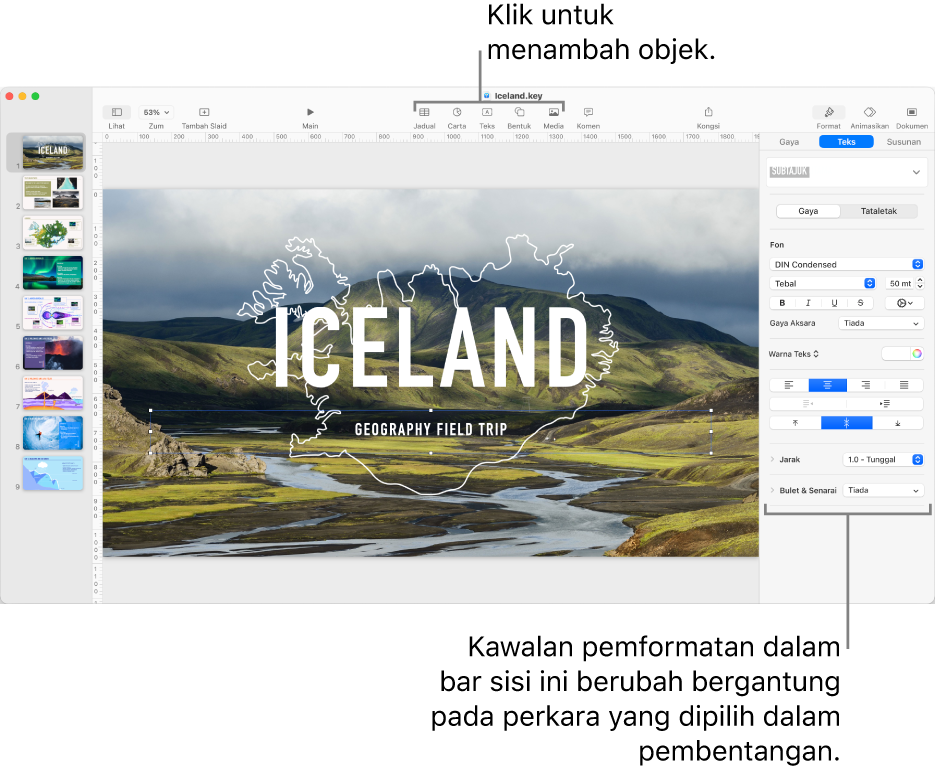Select the Gaya segment under Teks

pyautogui.click(x=808, y=211)
